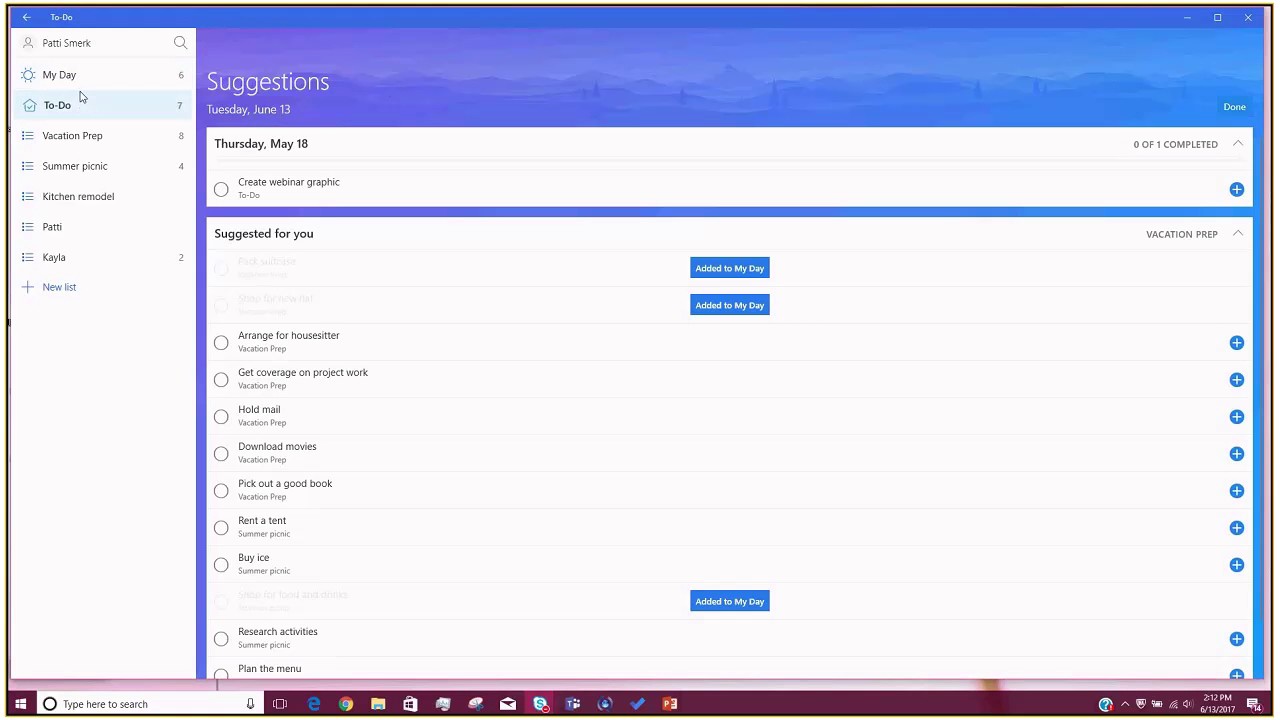Click the Patti Smerk account icon
Image resolution: width=1280 pixels, height=720 pixels.
[x=28, y=43]
